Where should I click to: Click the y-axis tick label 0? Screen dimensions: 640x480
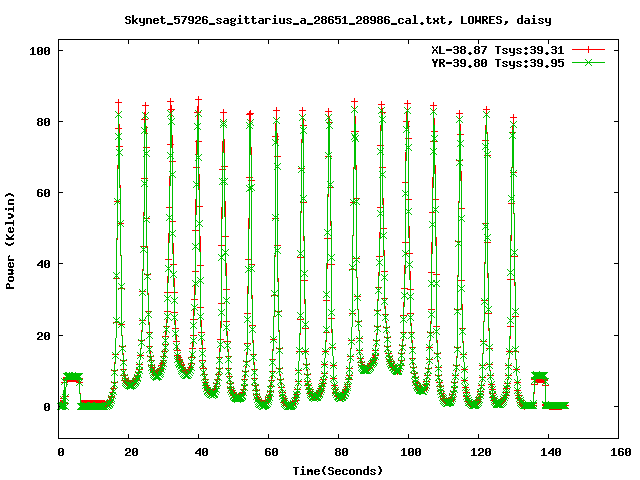(x=47, y=407)
